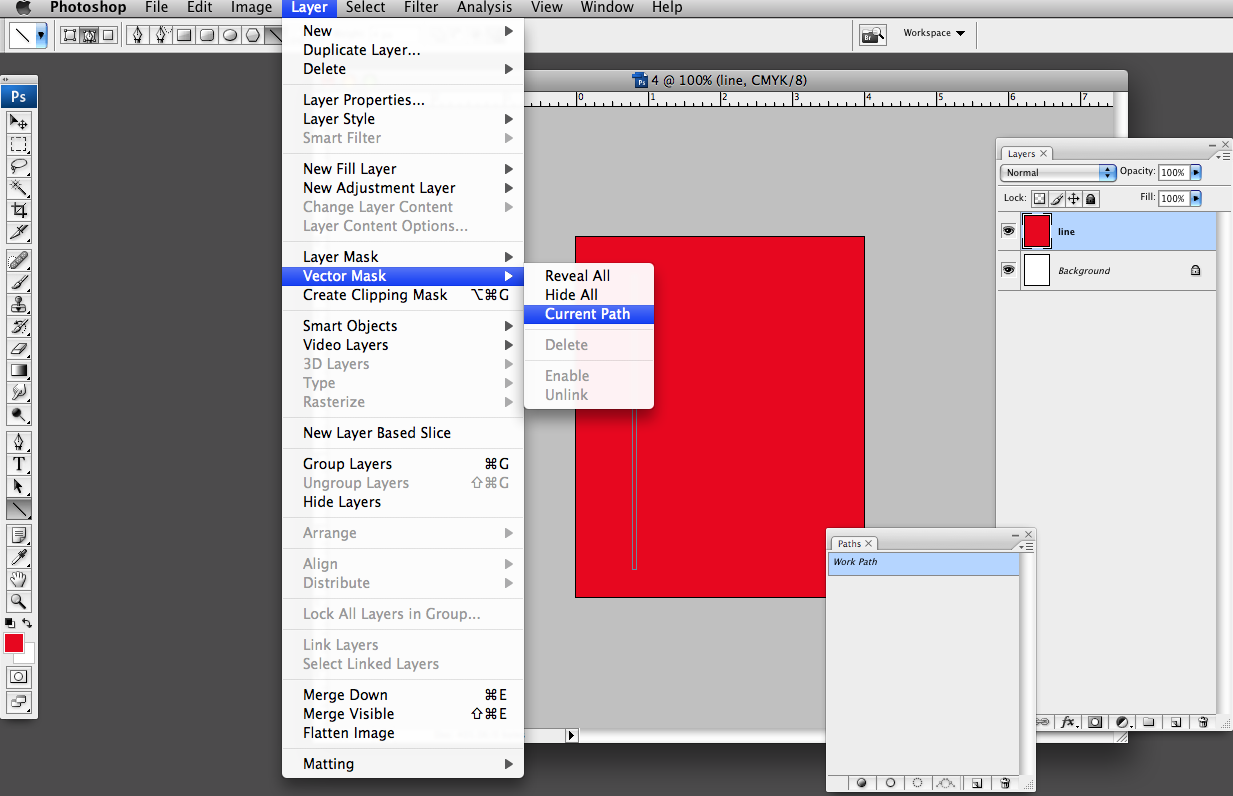Hide the line layer eye icon
Image resolution: width=1233 pixels, height=796 pixels.
(1008, 231)
